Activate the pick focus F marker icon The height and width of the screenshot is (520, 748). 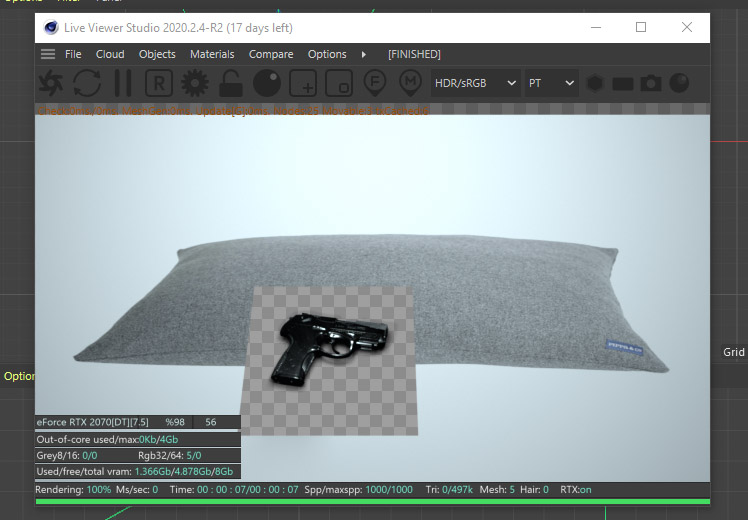coord(375,83)
